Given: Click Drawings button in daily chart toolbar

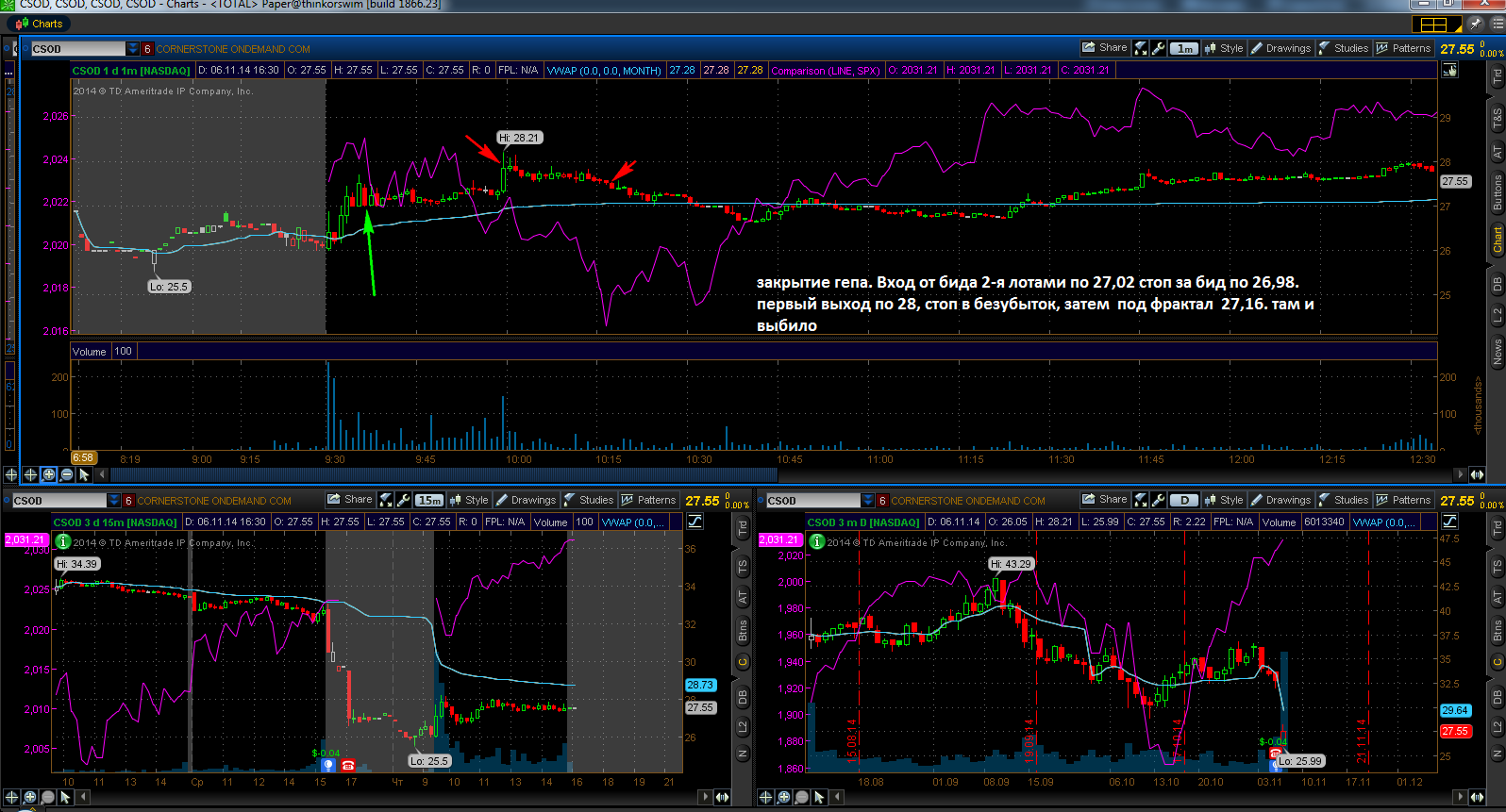Looking at the screenshot, I should [1280, 500].
